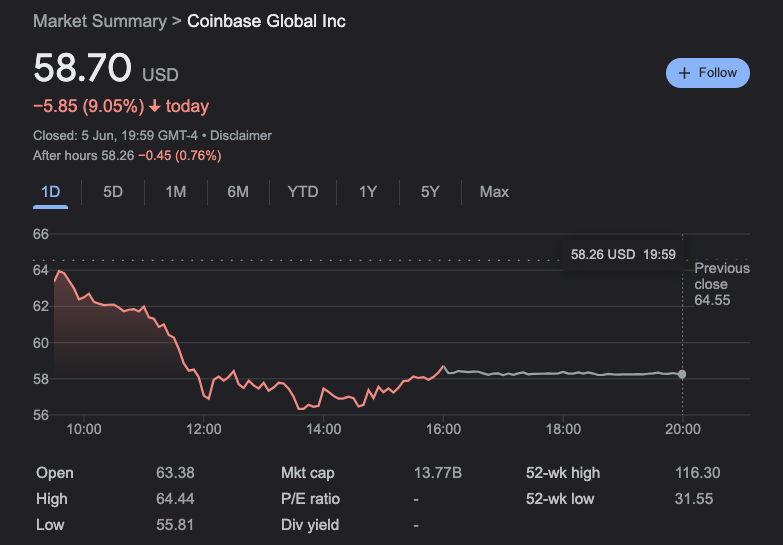Click the 58.70 price value
The width and height of the screenshot is (783, 545).
pos(82,67)
